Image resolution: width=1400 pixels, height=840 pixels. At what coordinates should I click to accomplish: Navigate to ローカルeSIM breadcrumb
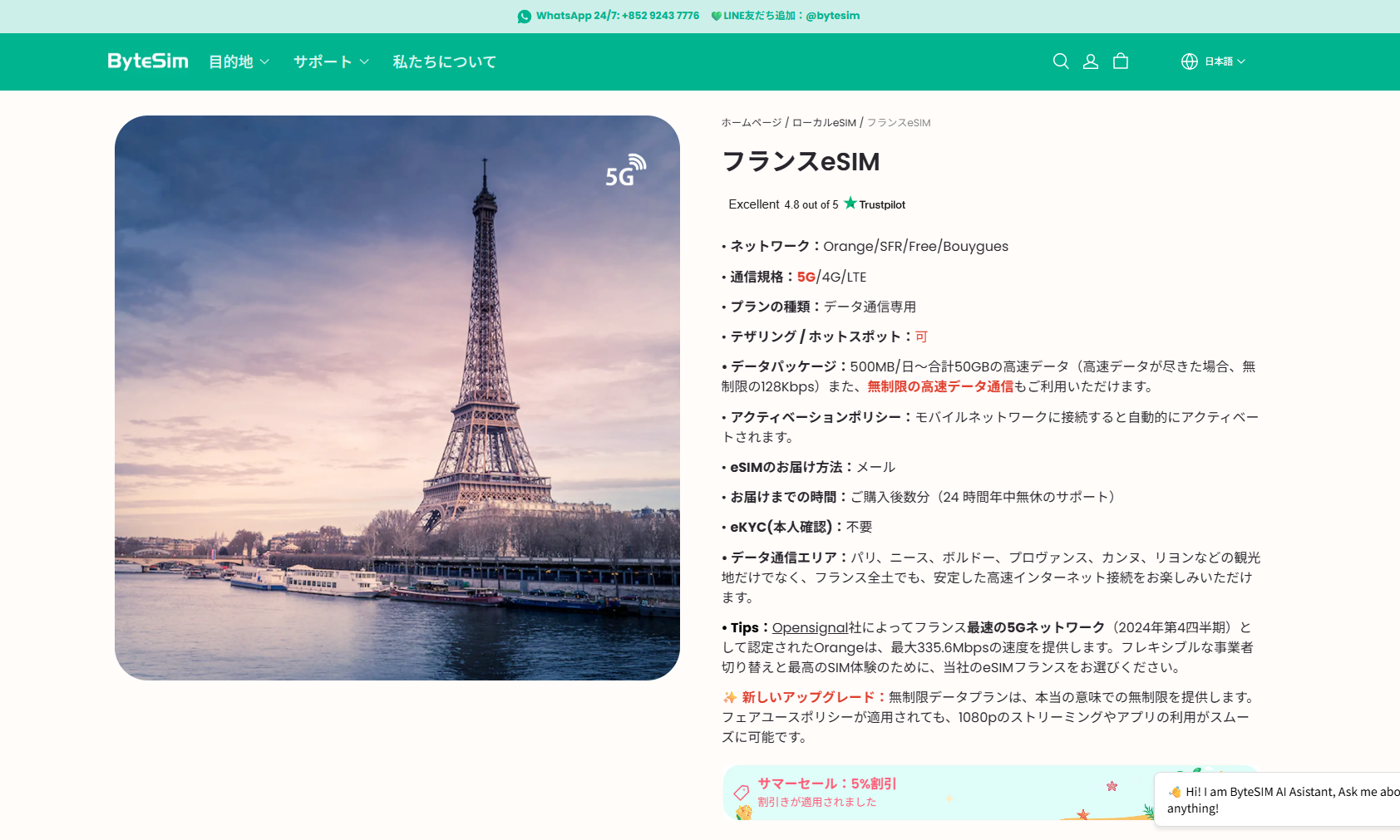click(x=824, y=123)
